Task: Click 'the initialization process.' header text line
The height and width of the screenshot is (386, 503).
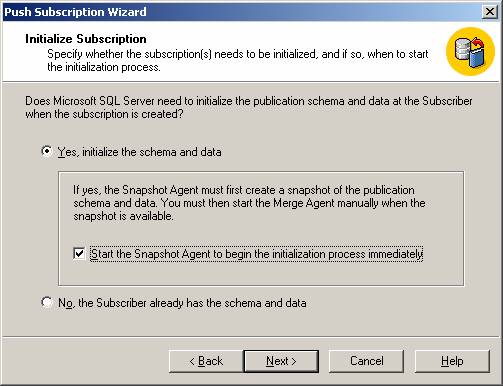Action: point(104,67)
